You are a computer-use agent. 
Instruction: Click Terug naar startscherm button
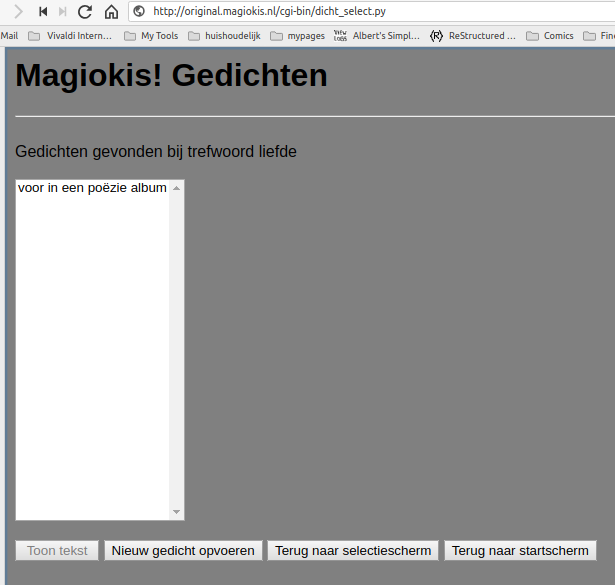click(x=520, y=550)
